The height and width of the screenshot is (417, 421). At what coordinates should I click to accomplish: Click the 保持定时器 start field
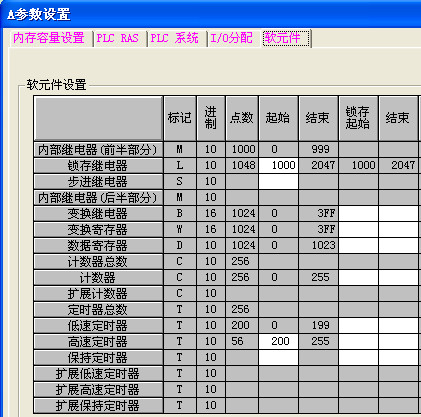[278, 357]
